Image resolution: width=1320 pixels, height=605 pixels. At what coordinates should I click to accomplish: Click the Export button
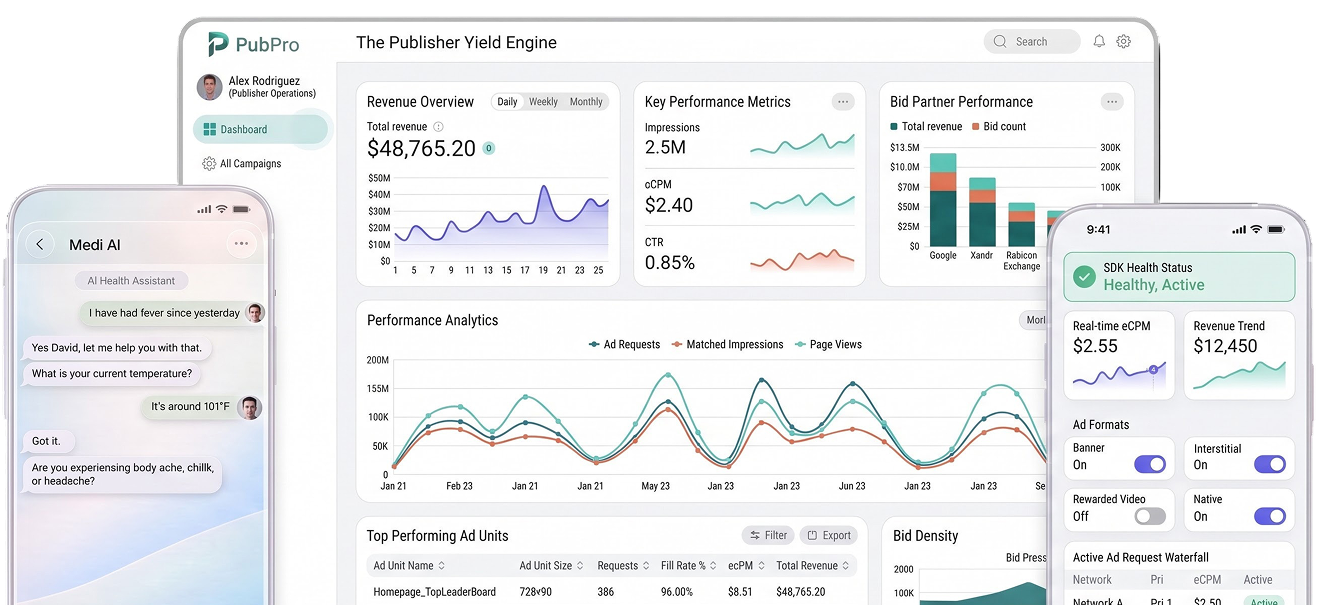click(829, 535)
